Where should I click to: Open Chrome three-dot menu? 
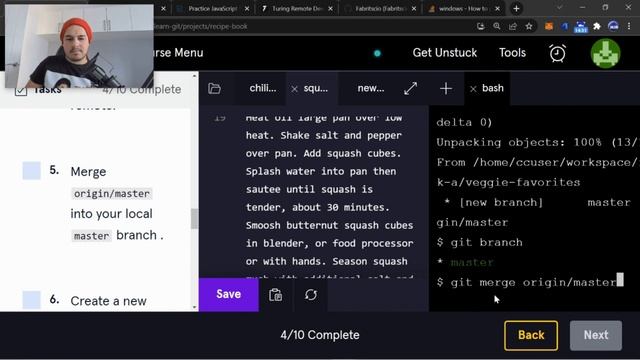[x=629, y=27]
